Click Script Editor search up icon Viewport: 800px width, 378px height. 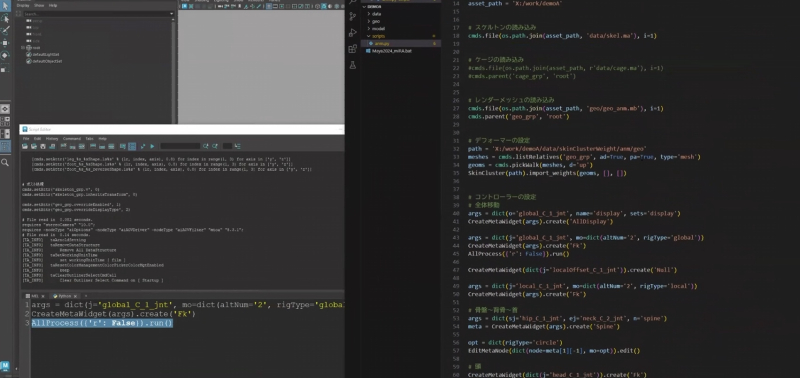pyautogui.click(x=215, y=146)
